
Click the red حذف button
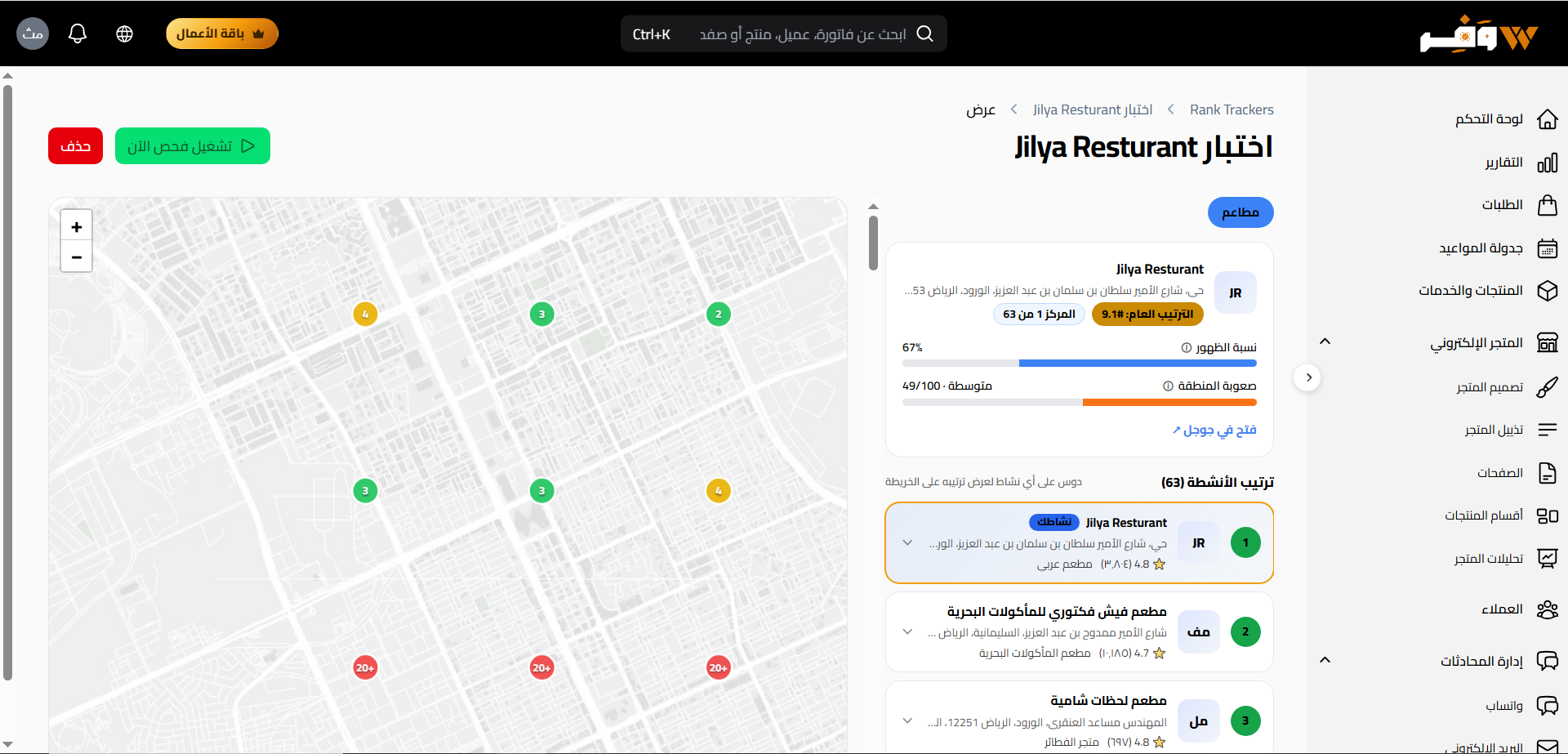pos(75,146)
